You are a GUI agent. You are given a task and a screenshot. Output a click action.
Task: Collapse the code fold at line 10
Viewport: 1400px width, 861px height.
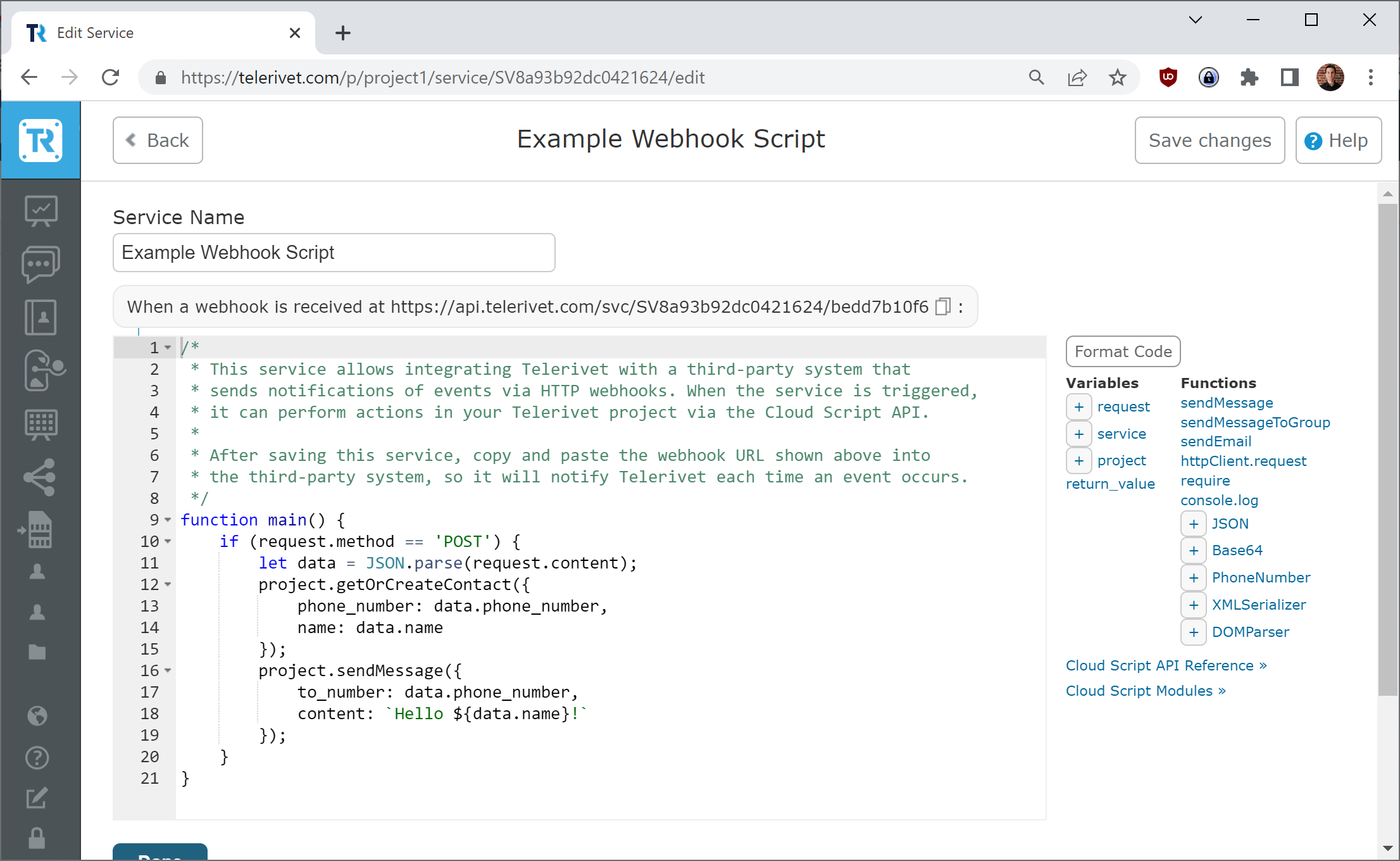(168, 541)
